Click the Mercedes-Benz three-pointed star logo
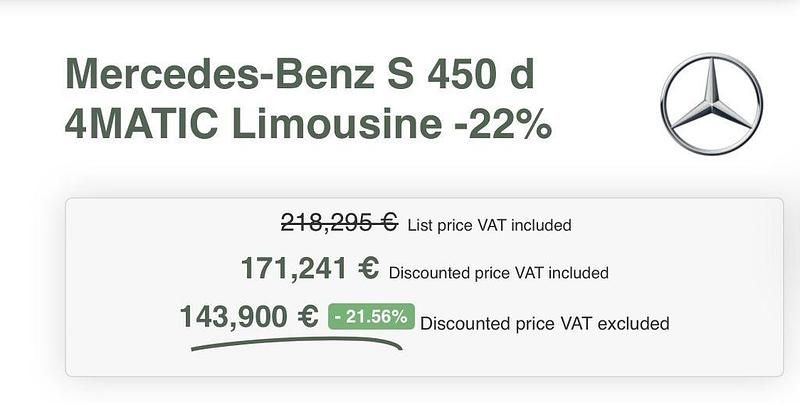Image resolution: width=800 pixels, height=403 pixels. [x=711, y=105]
